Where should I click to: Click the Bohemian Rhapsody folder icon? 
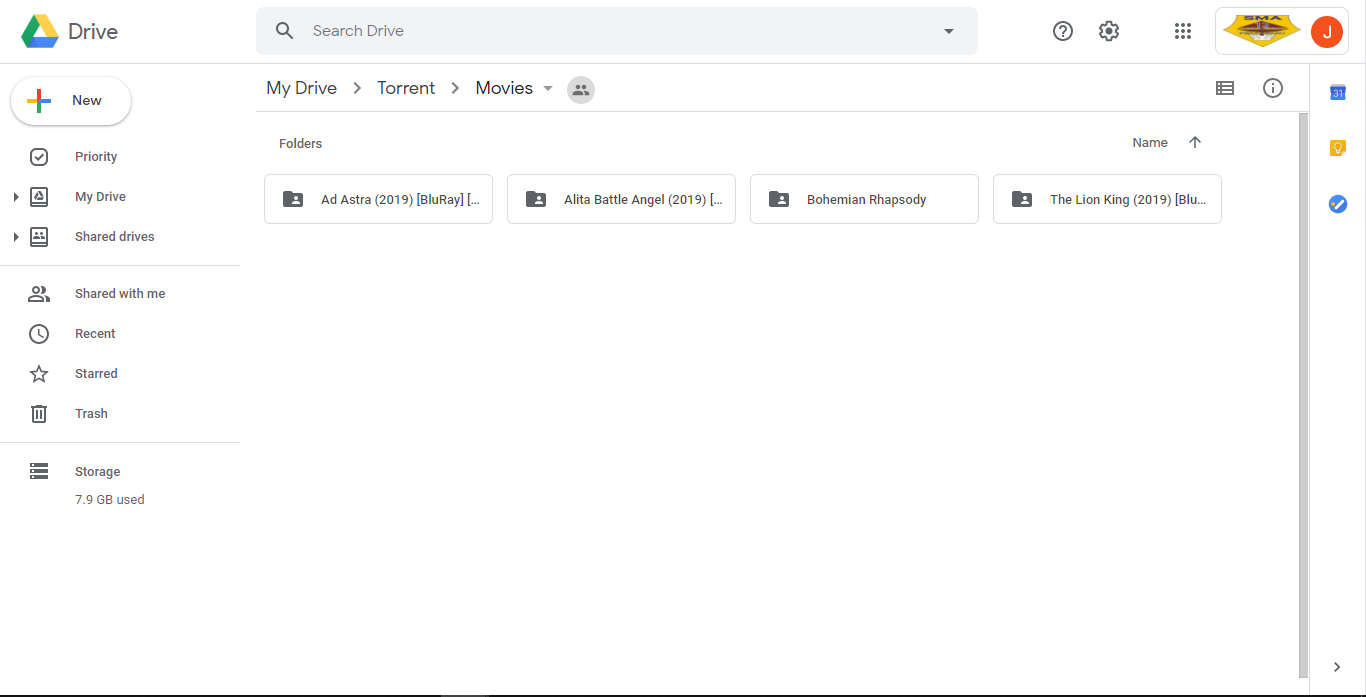click(x=779, y=199)
